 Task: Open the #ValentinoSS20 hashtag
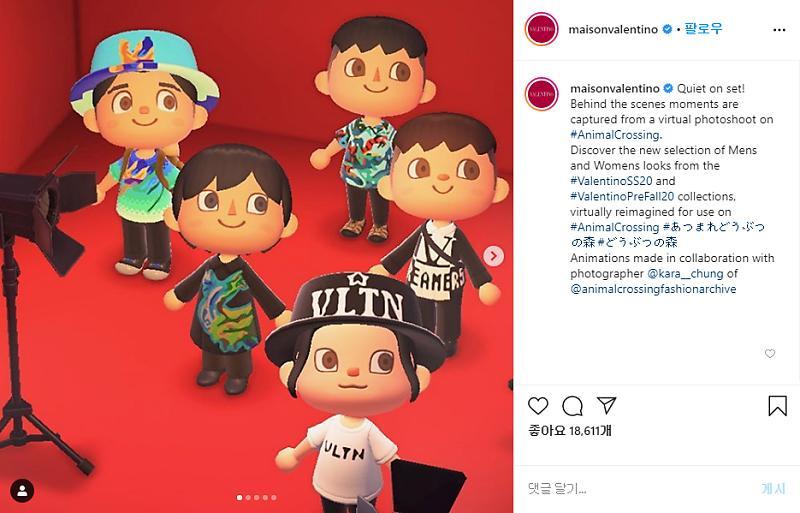611,181
